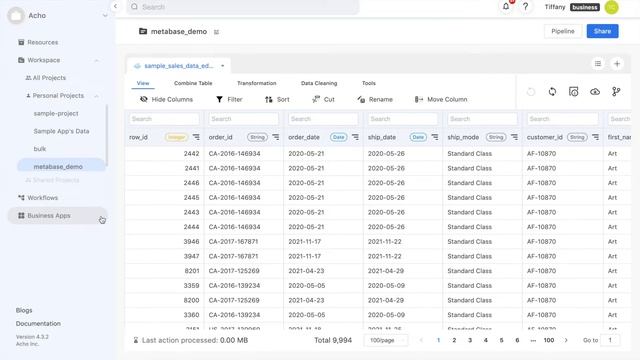Open All Projects in sidebar
640x360 pixels.
49,78
